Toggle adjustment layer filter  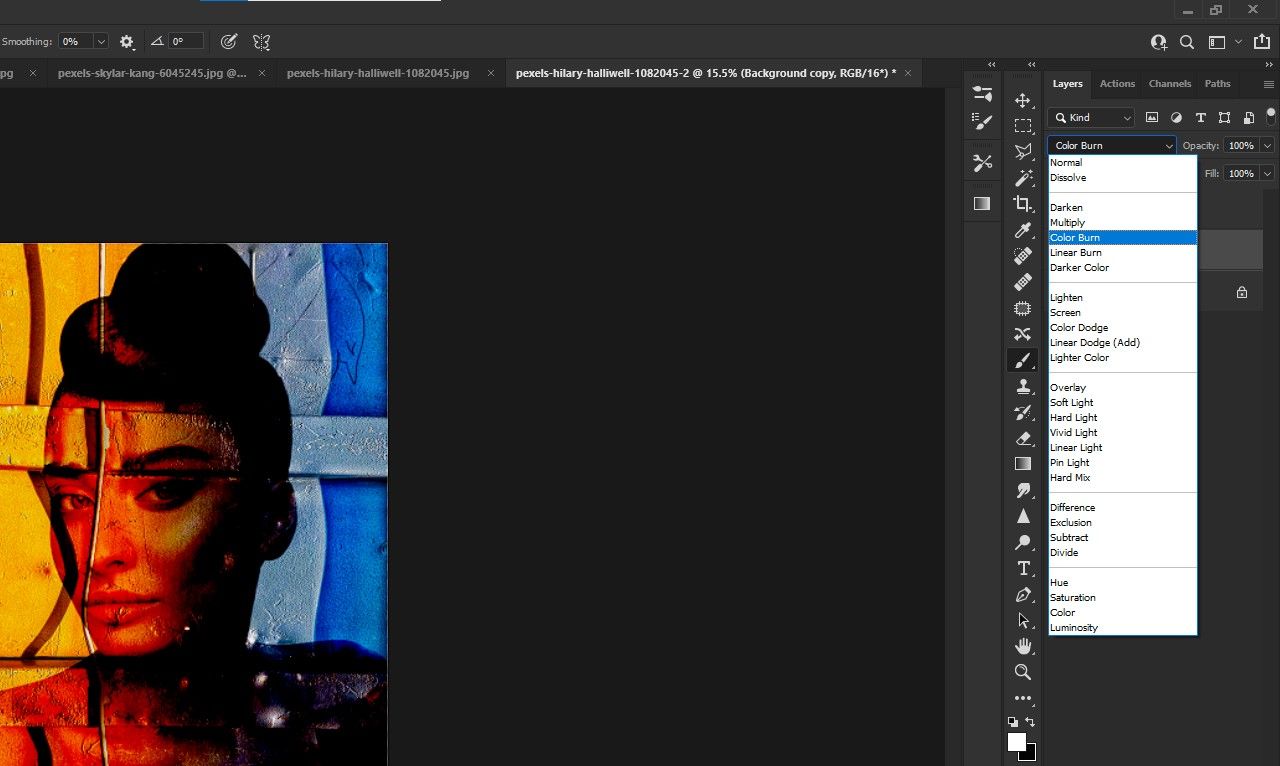point(1176,118)
